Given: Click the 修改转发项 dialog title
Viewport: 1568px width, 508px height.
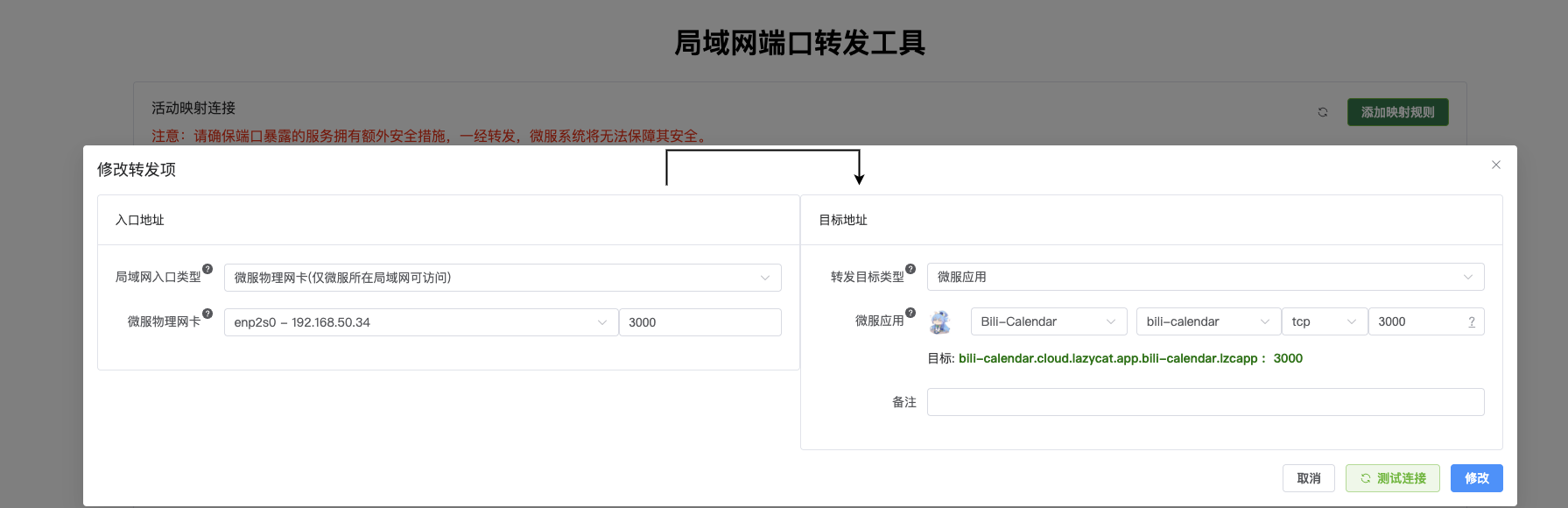Looking at the screenshot, I should [137, 169].
